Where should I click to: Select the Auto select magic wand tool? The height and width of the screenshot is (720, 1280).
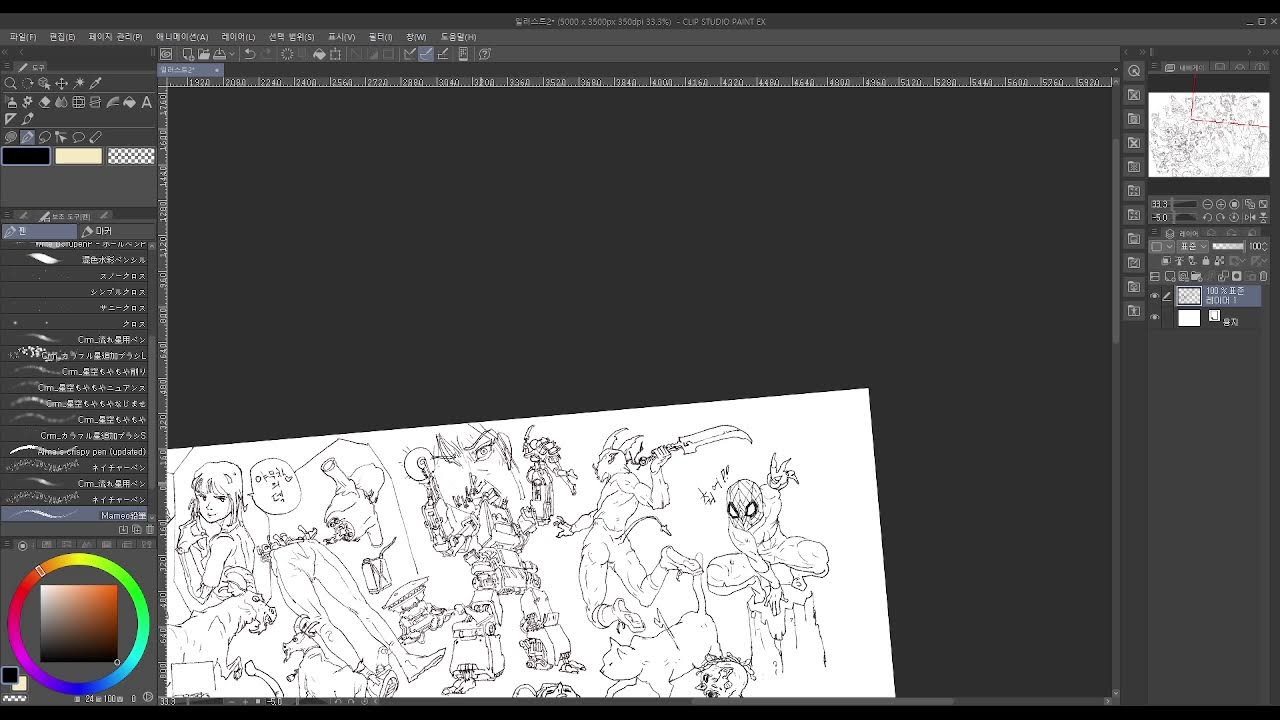tap(79, 84)
